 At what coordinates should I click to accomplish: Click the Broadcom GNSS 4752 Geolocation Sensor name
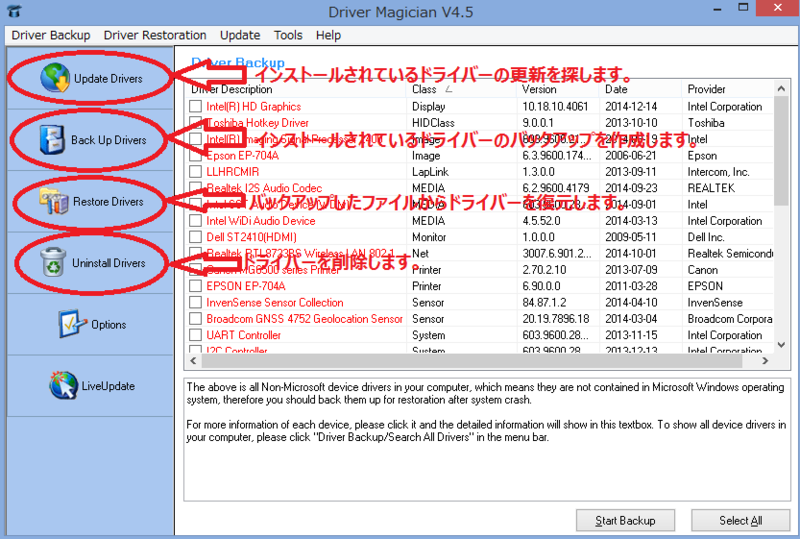click(304, 318)
